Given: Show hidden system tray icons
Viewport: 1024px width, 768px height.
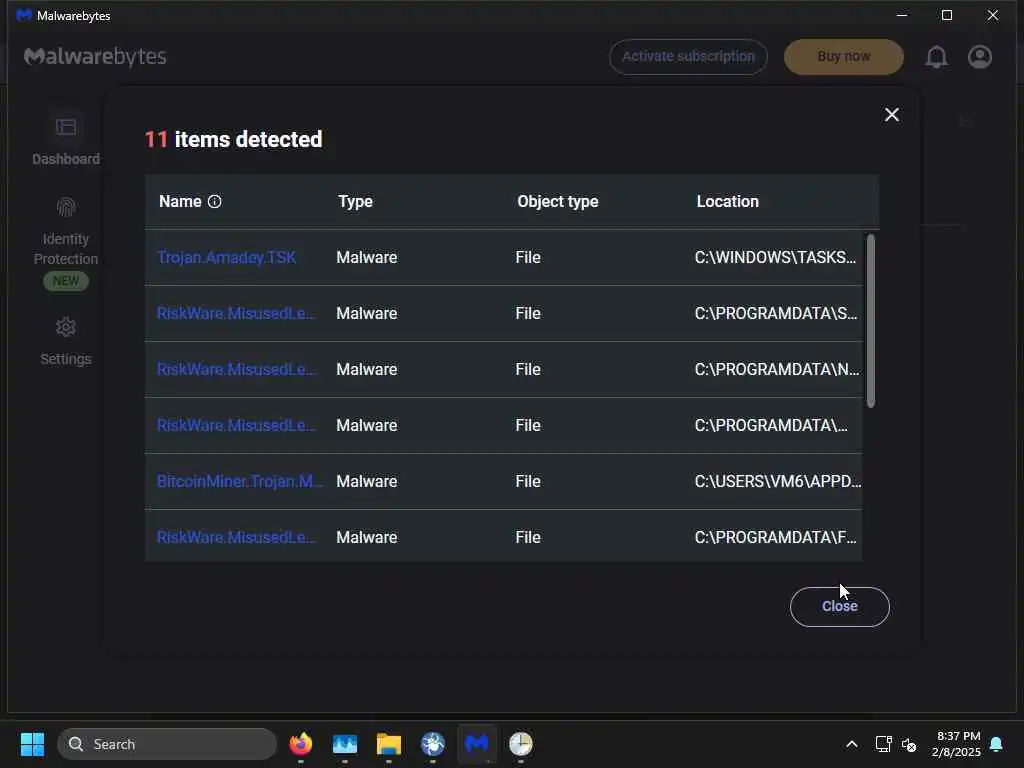Looking at the screenshot, I should [x=852, y=744].
